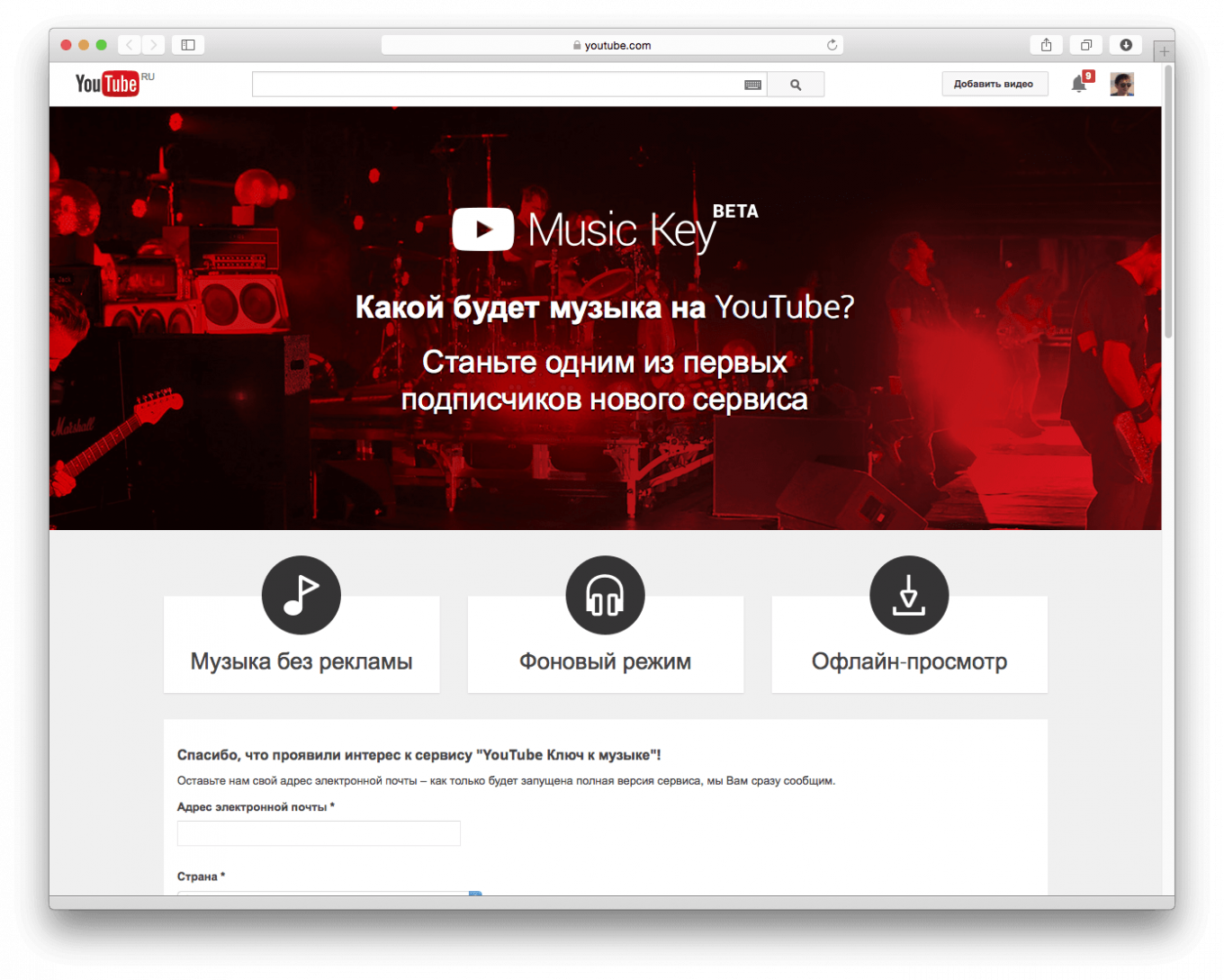Screen dimensions: 1224x980
Task: Go back to previous page
Action: point(130,45)
